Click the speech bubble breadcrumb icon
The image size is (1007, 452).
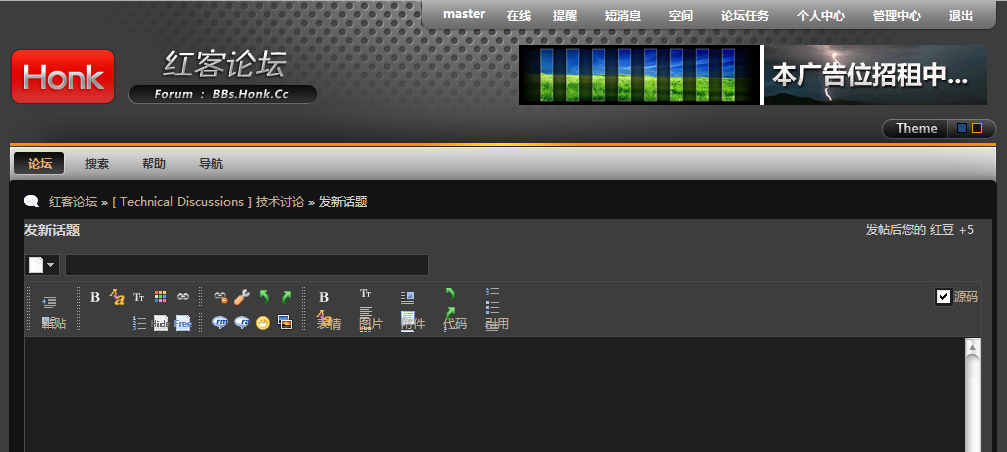tap(31, 201)
